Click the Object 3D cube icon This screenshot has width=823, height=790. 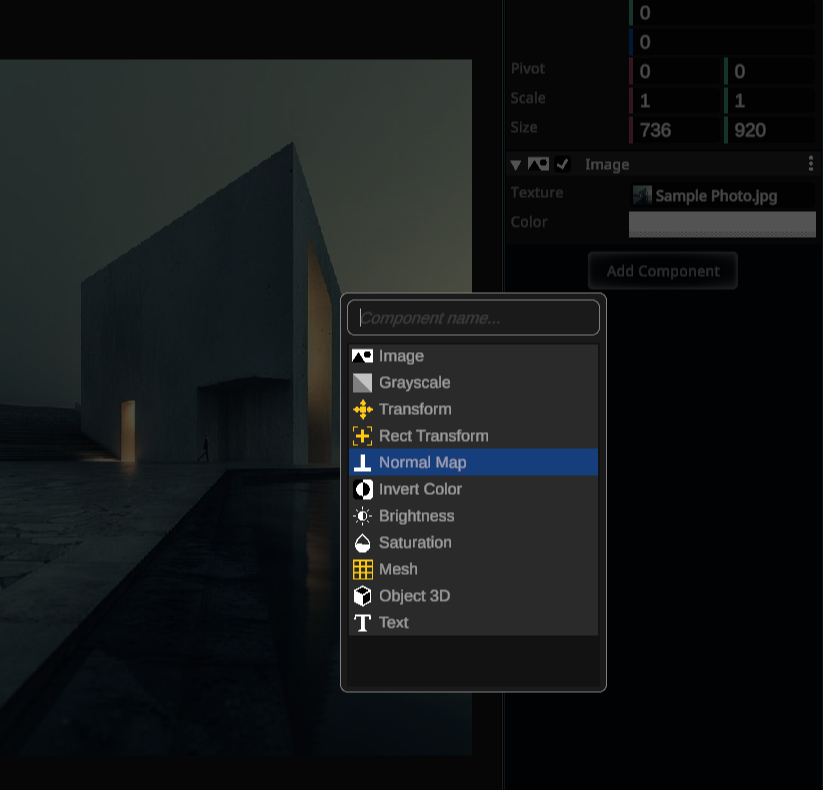(x=362, y=596)
